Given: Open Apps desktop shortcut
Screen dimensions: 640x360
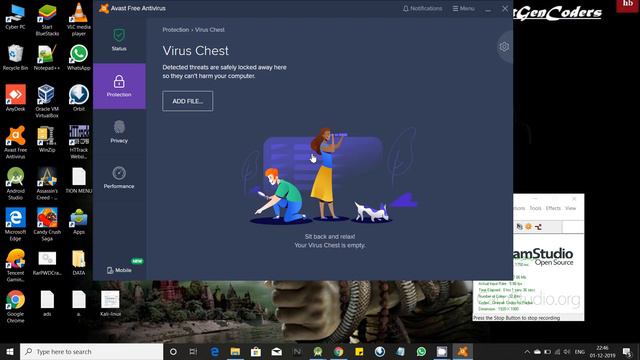Looking at the screenshot, I should click(79, 221).
